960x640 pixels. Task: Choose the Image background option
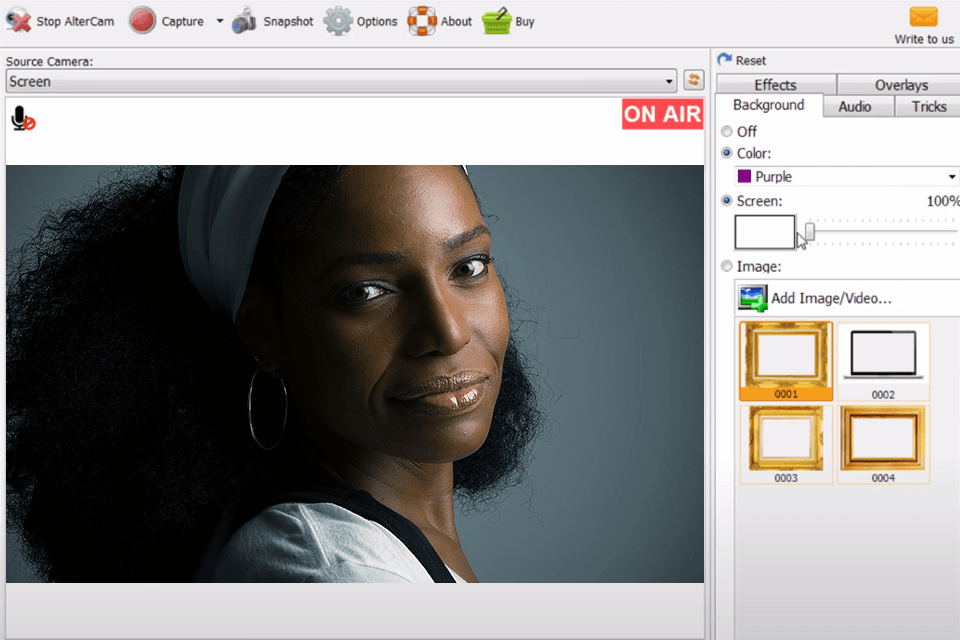pos(727,266)
